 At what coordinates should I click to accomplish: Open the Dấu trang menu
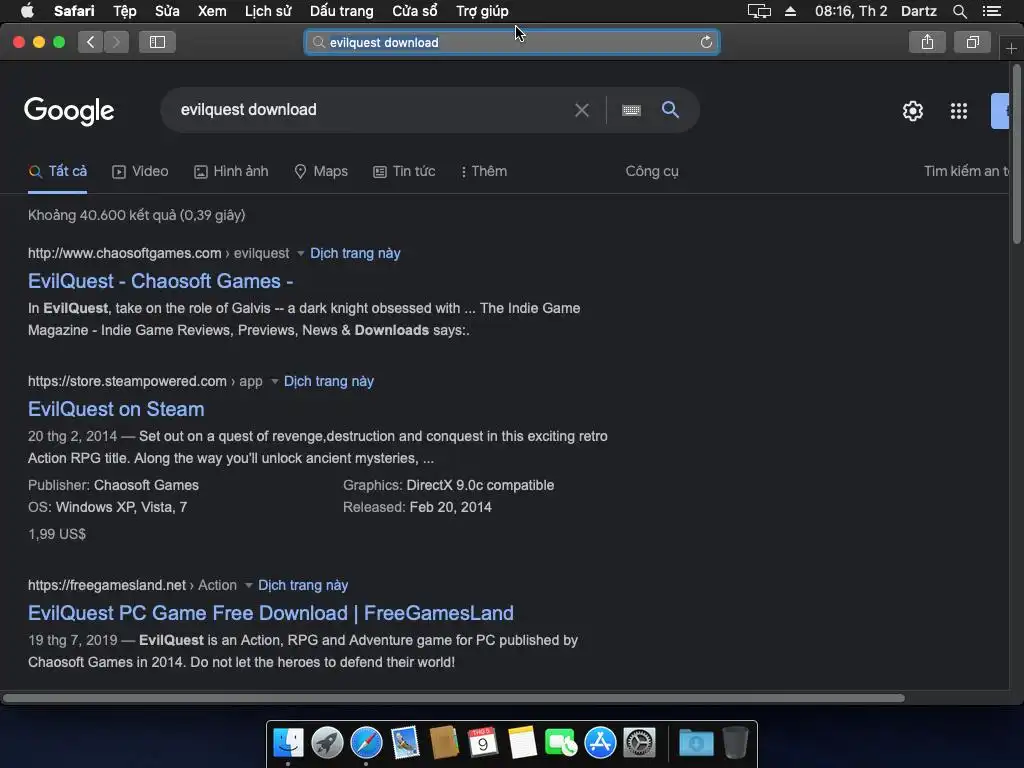(x=342, y=11)
